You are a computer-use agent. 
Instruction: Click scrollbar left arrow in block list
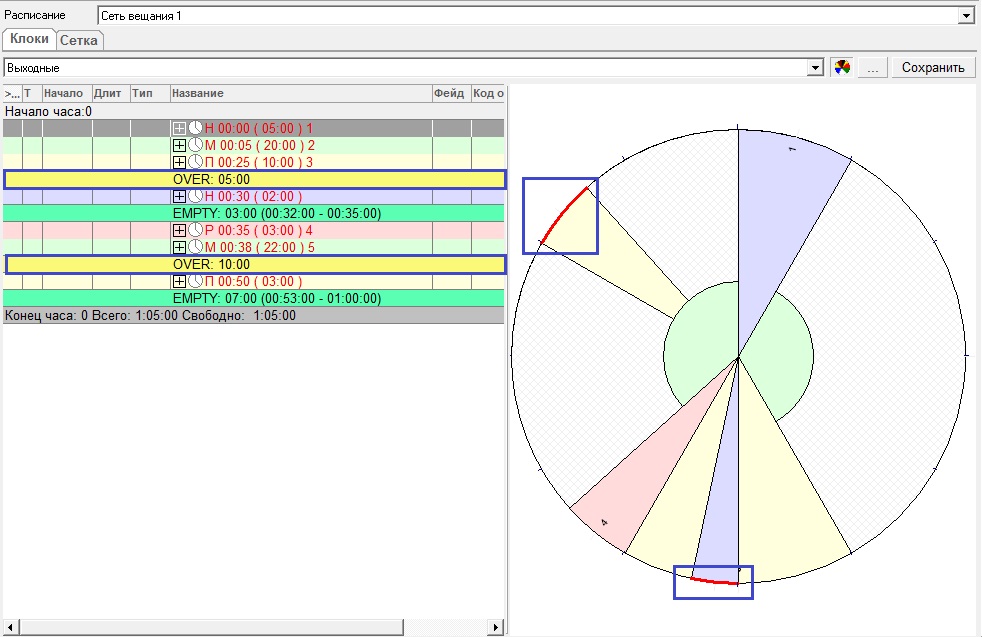click(11, 626)
